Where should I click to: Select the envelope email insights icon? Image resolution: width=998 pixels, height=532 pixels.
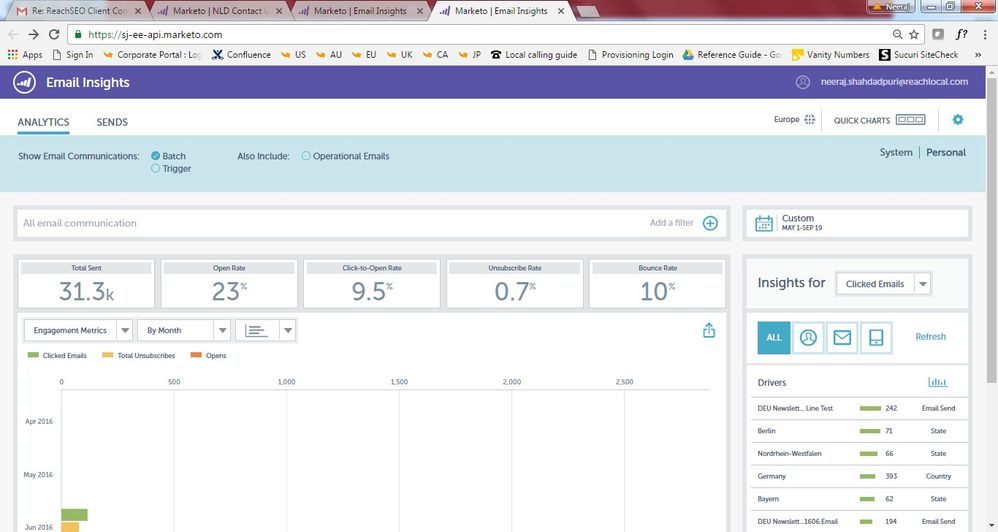coord(842,338)
